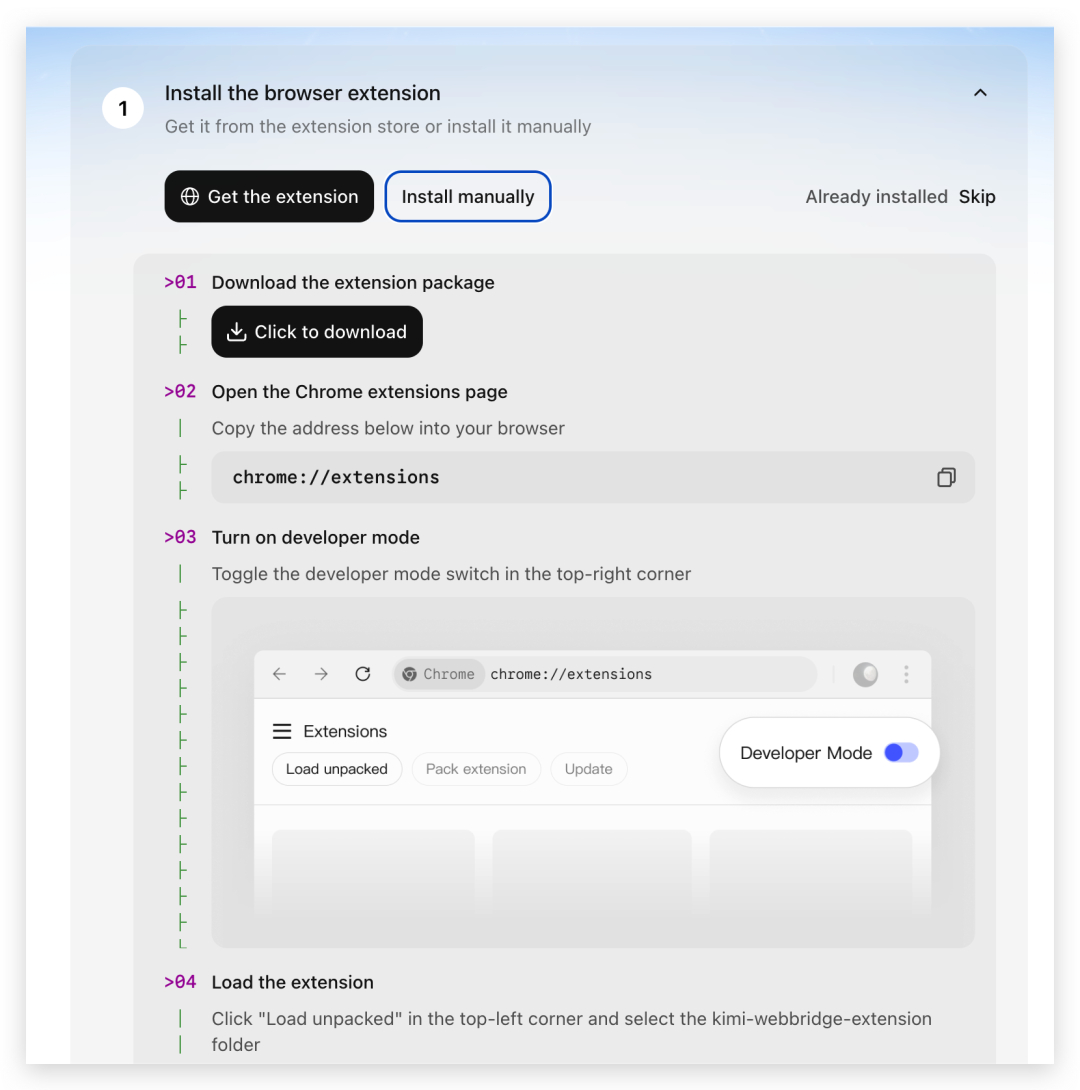
Task: Click the profile avatar in mock browser
Action: (x=865, y=674)
